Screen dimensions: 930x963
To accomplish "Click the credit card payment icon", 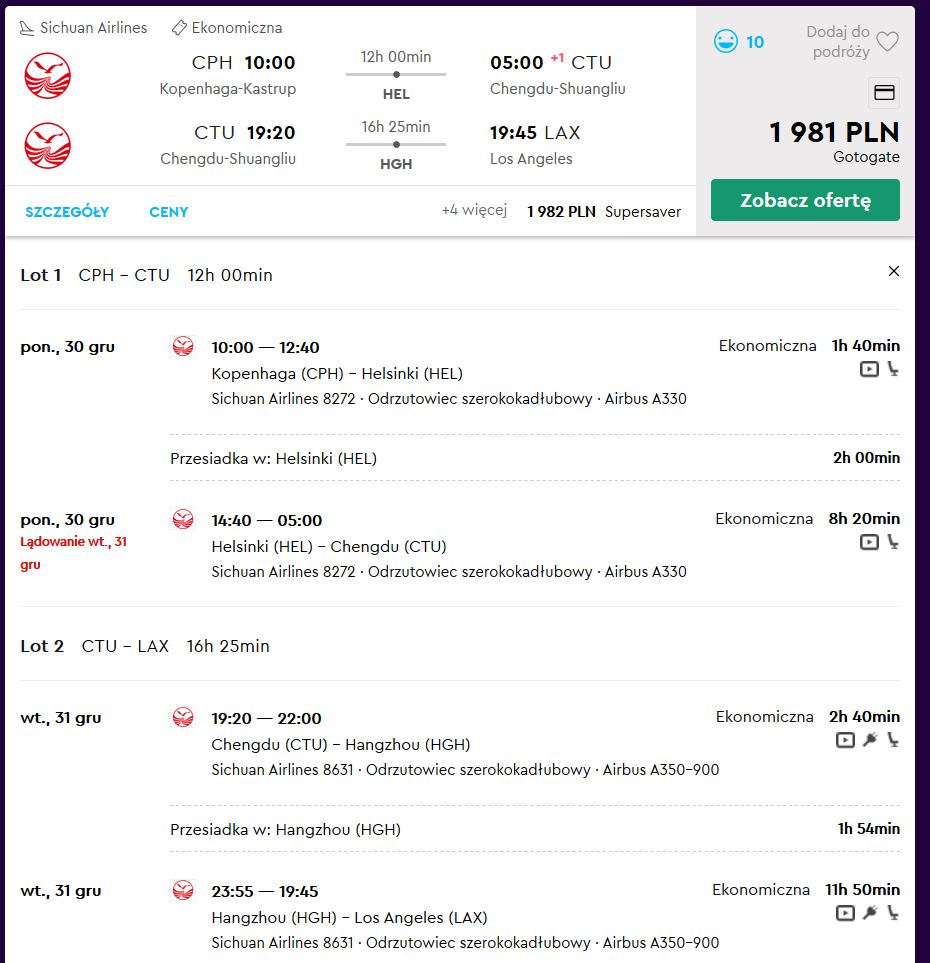I will pos(884,93).
